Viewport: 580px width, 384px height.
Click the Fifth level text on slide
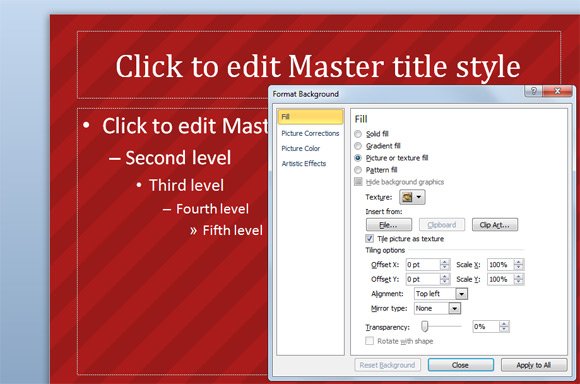pyautogui.click(x=233, y=230)
